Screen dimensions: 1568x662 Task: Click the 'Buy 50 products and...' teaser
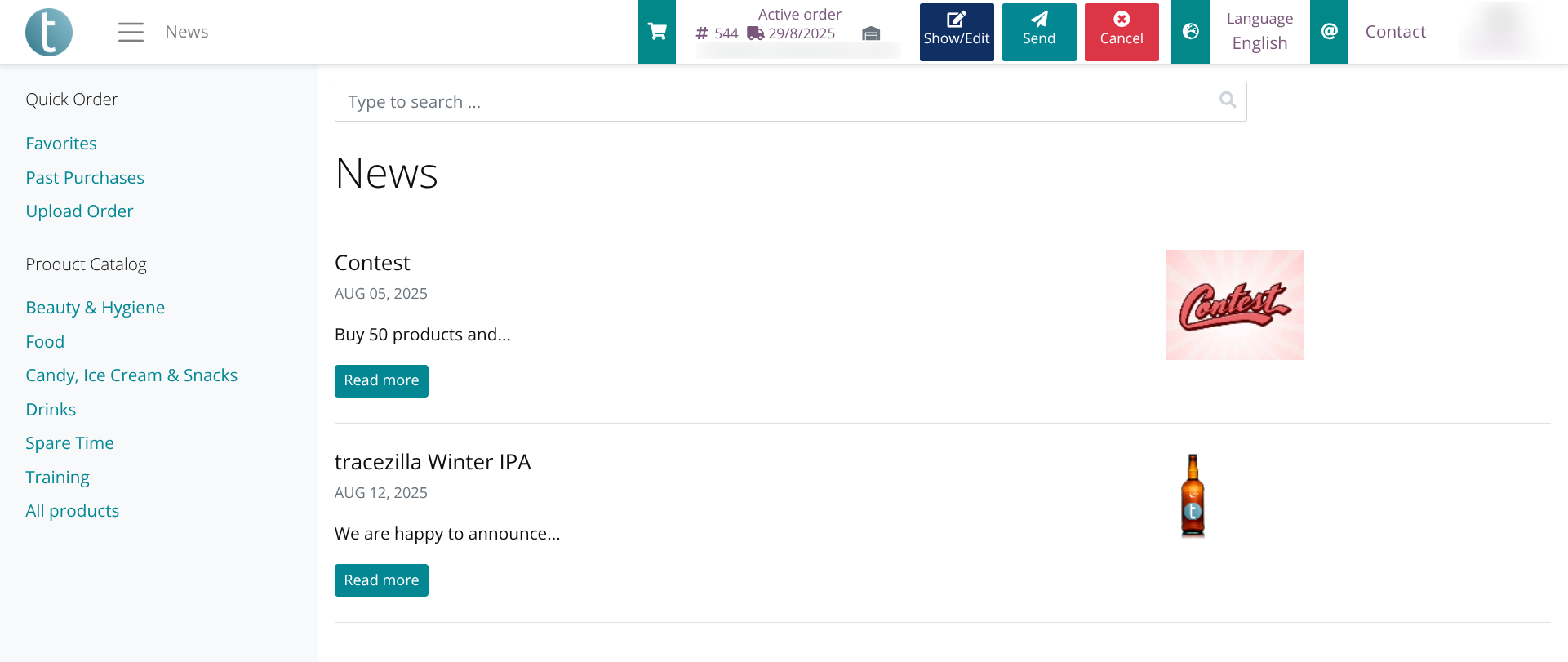423,335
